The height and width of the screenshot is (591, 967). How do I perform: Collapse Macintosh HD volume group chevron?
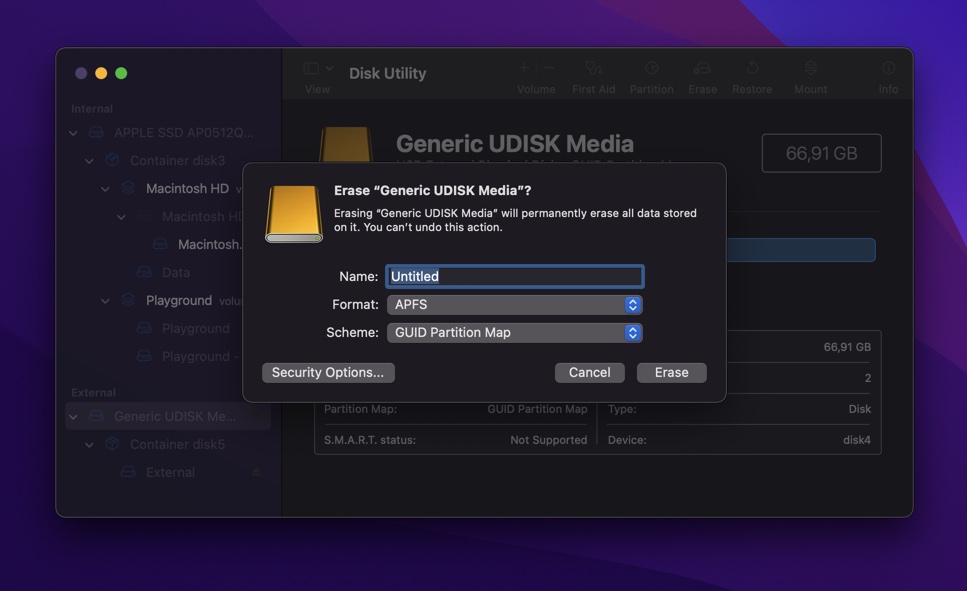click(x=105, y=189)
